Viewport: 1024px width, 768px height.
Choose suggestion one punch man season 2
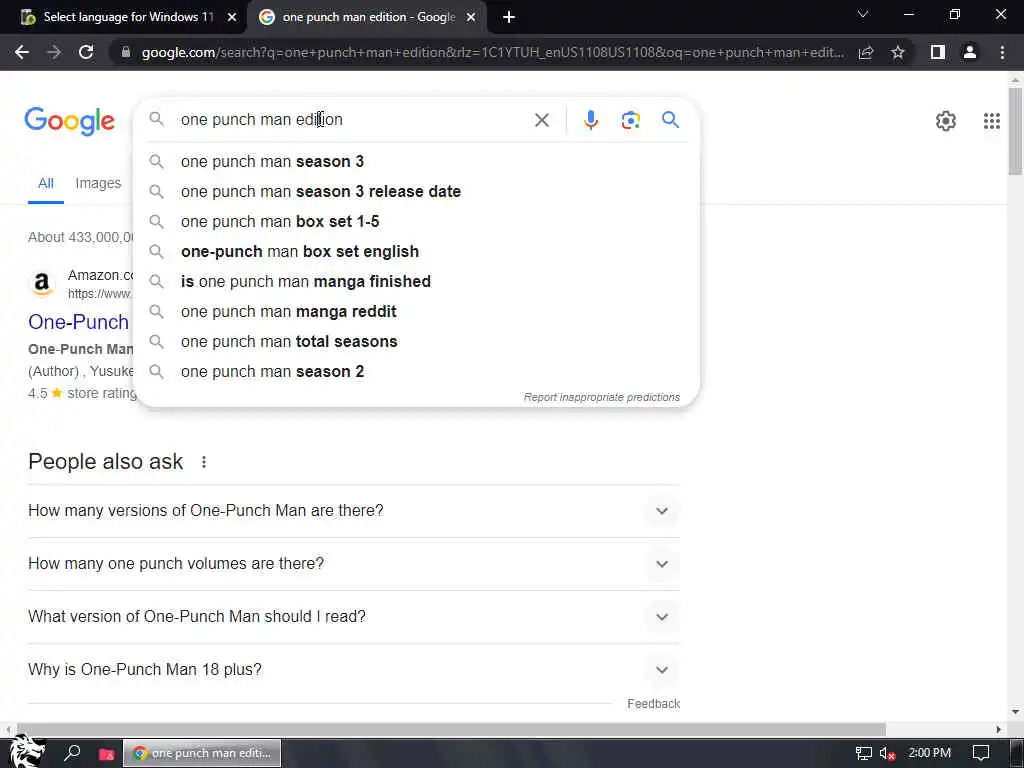coord(416,372)
